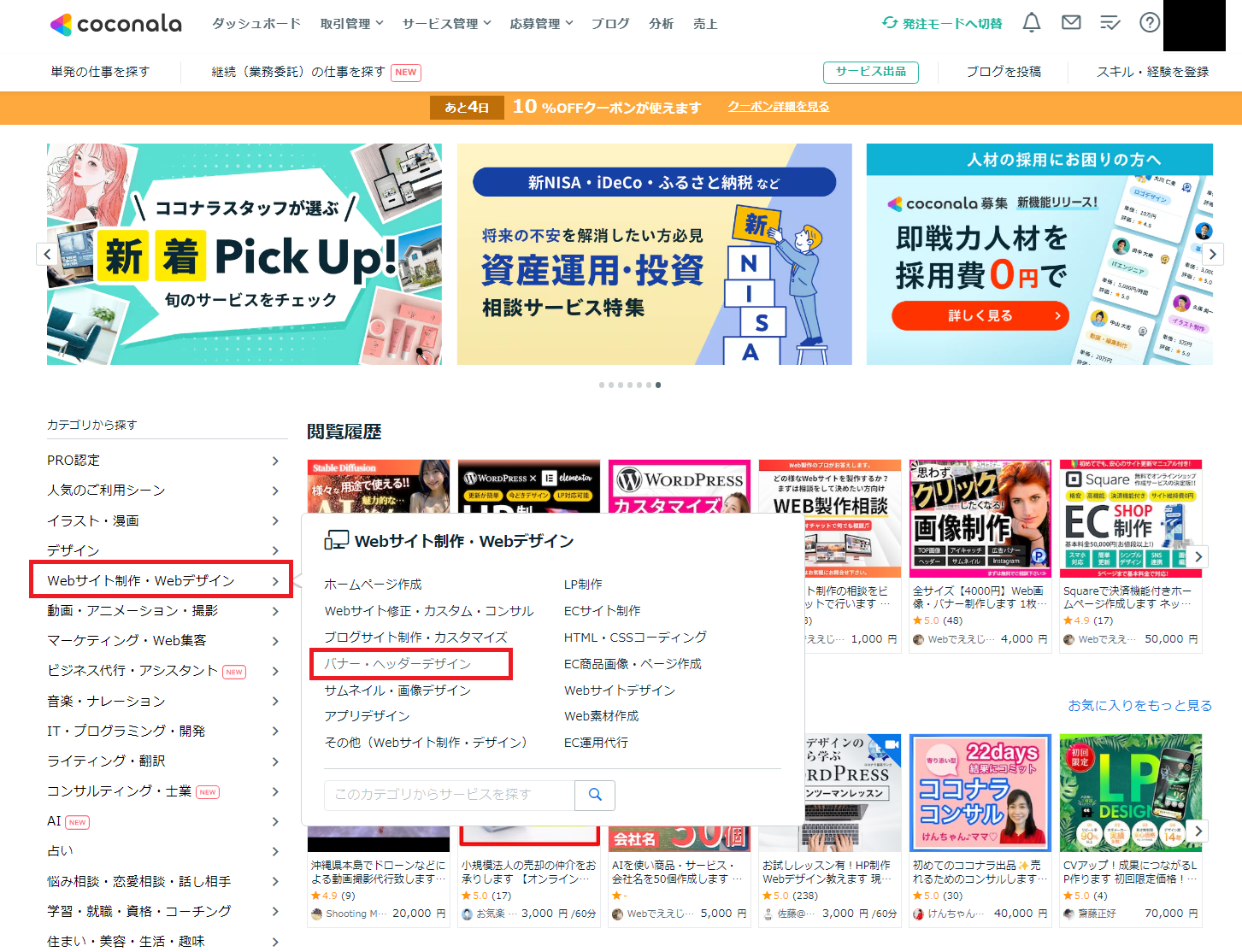Choose ECサイト制作 subcategory
This screenshot has width=1242, height=952.
(603, 611)
